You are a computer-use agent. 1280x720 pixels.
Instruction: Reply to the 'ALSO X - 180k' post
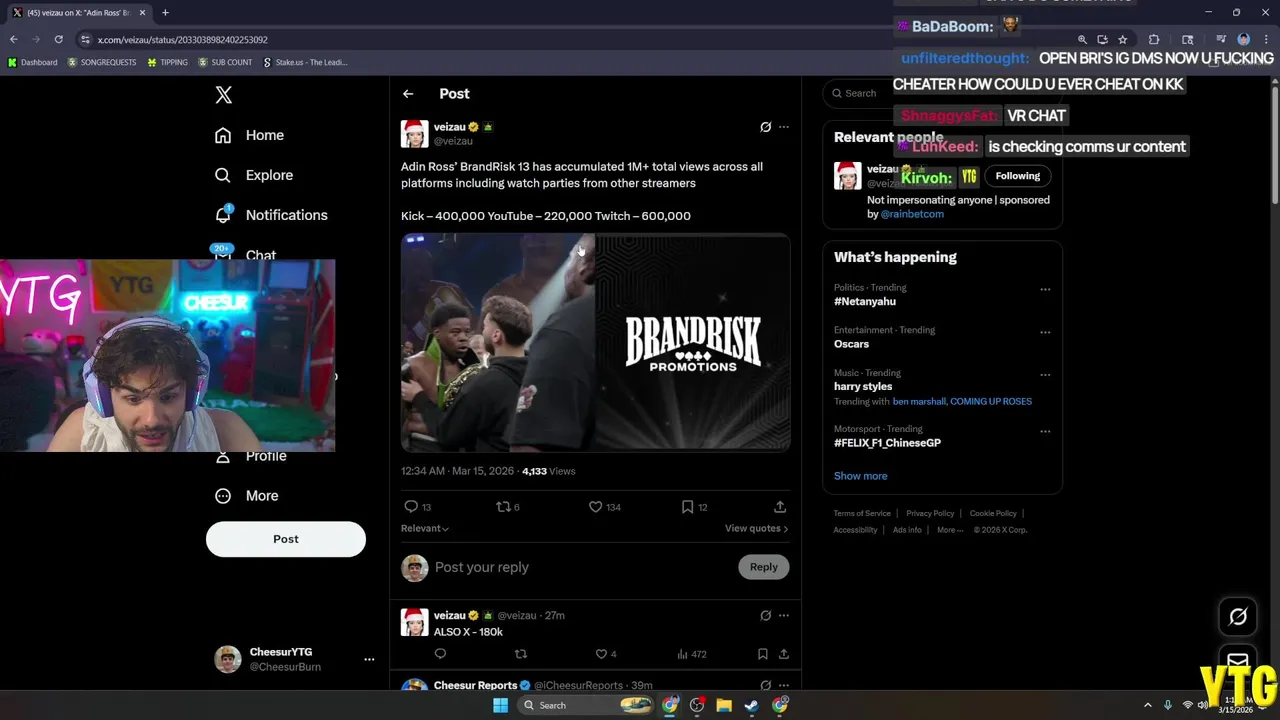pyautogui.click(x=440, y=654)
